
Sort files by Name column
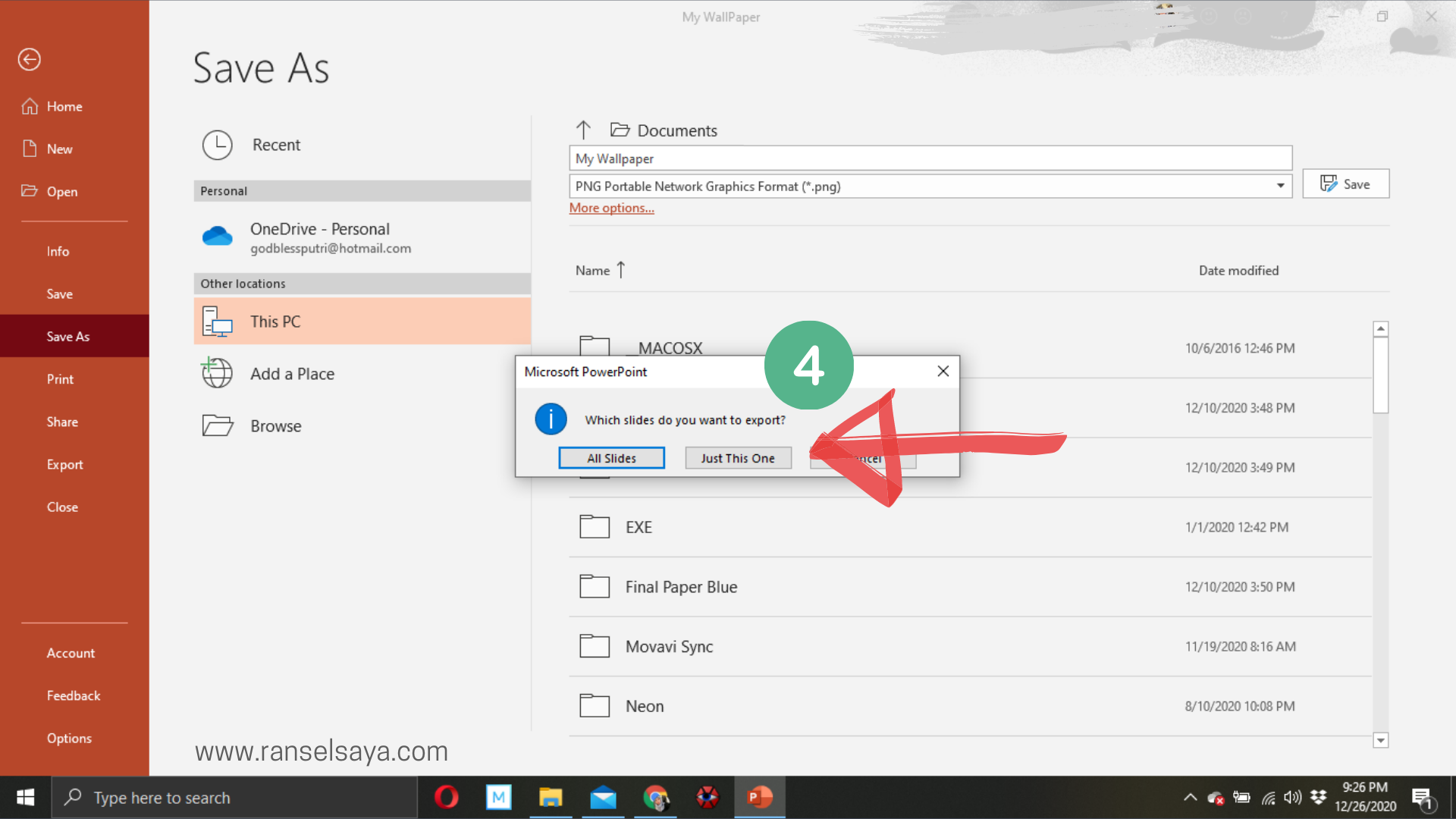pos(593,270)
